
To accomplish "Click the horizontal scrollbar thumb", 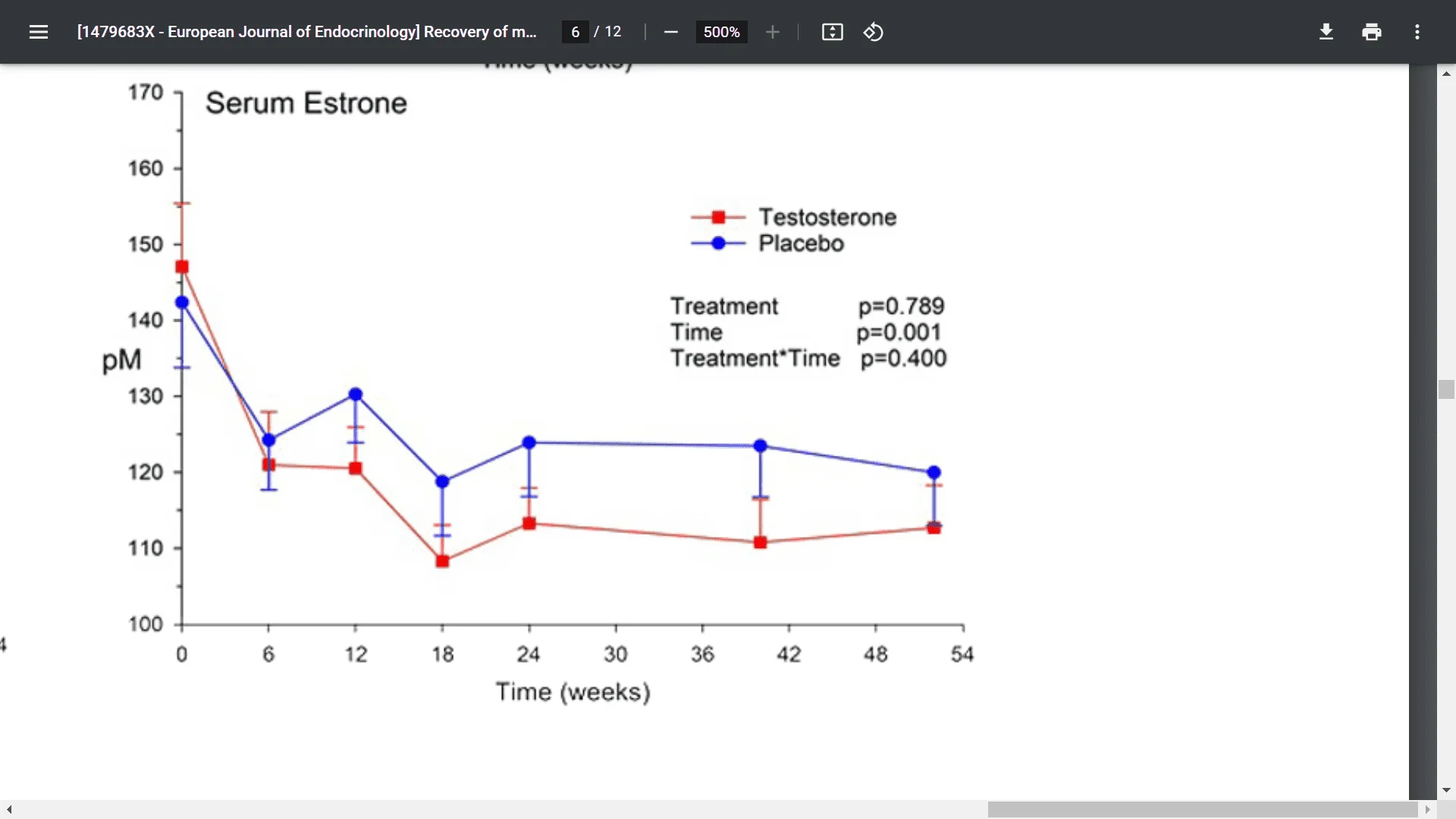I will coord(1203,810).
